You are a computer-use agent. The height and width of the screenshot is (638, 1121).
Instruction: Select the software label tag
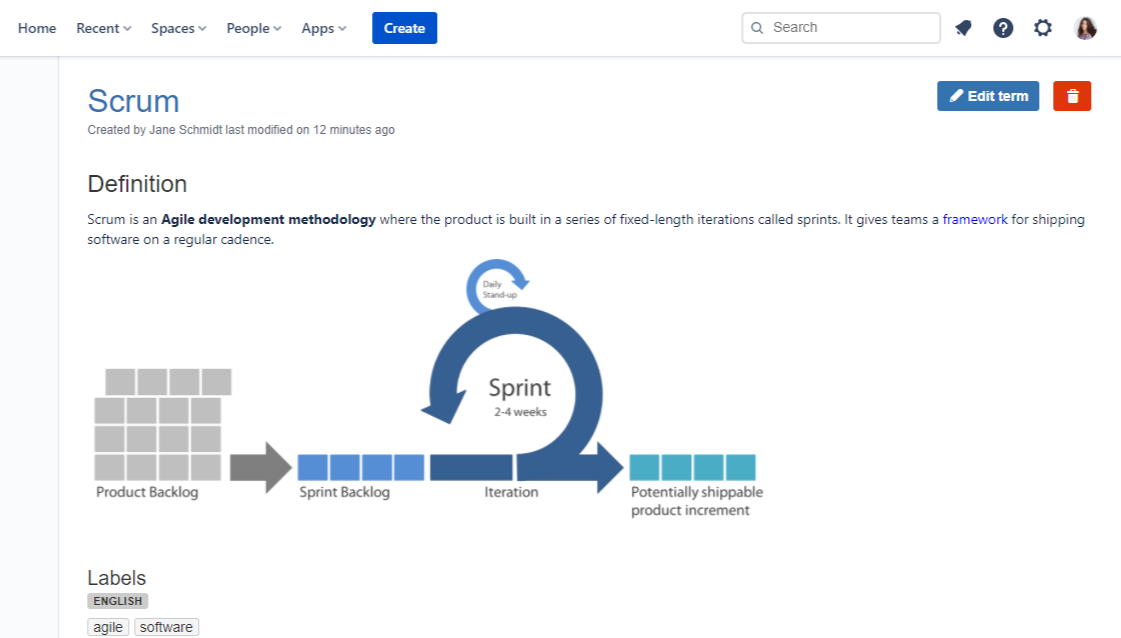tap(166, 627)
